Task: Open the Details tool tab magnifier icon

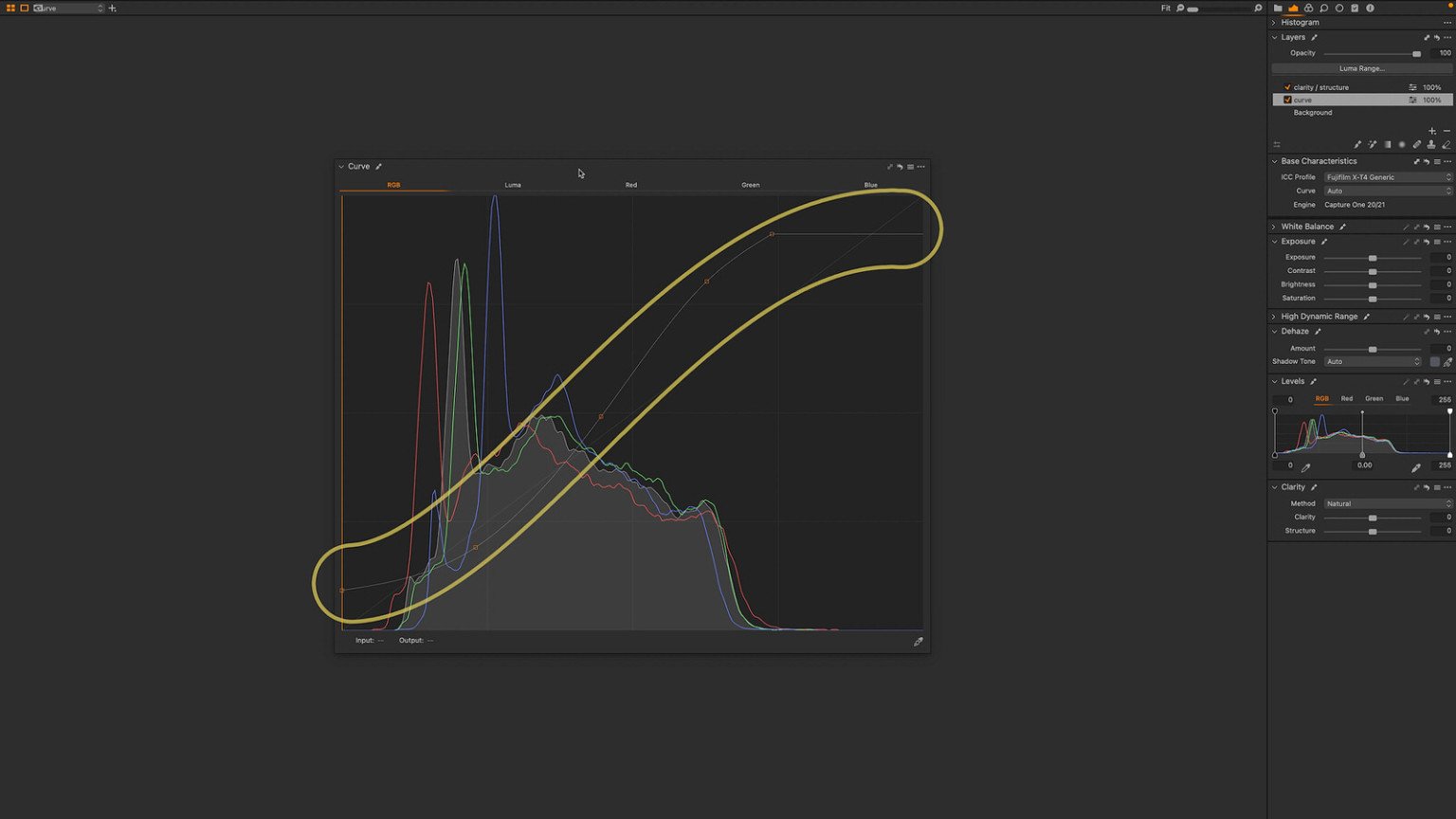Action: click(1323, 8)
